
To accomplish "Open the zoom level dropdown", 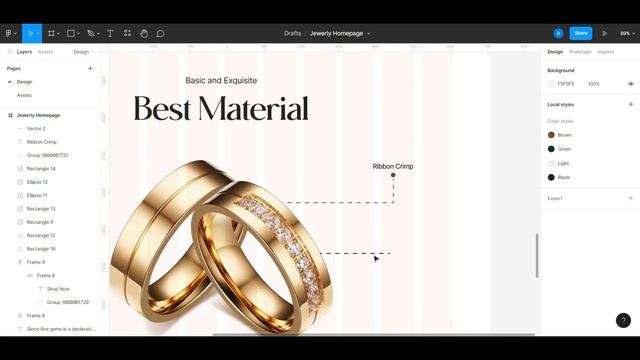I will tap(627, 33).
